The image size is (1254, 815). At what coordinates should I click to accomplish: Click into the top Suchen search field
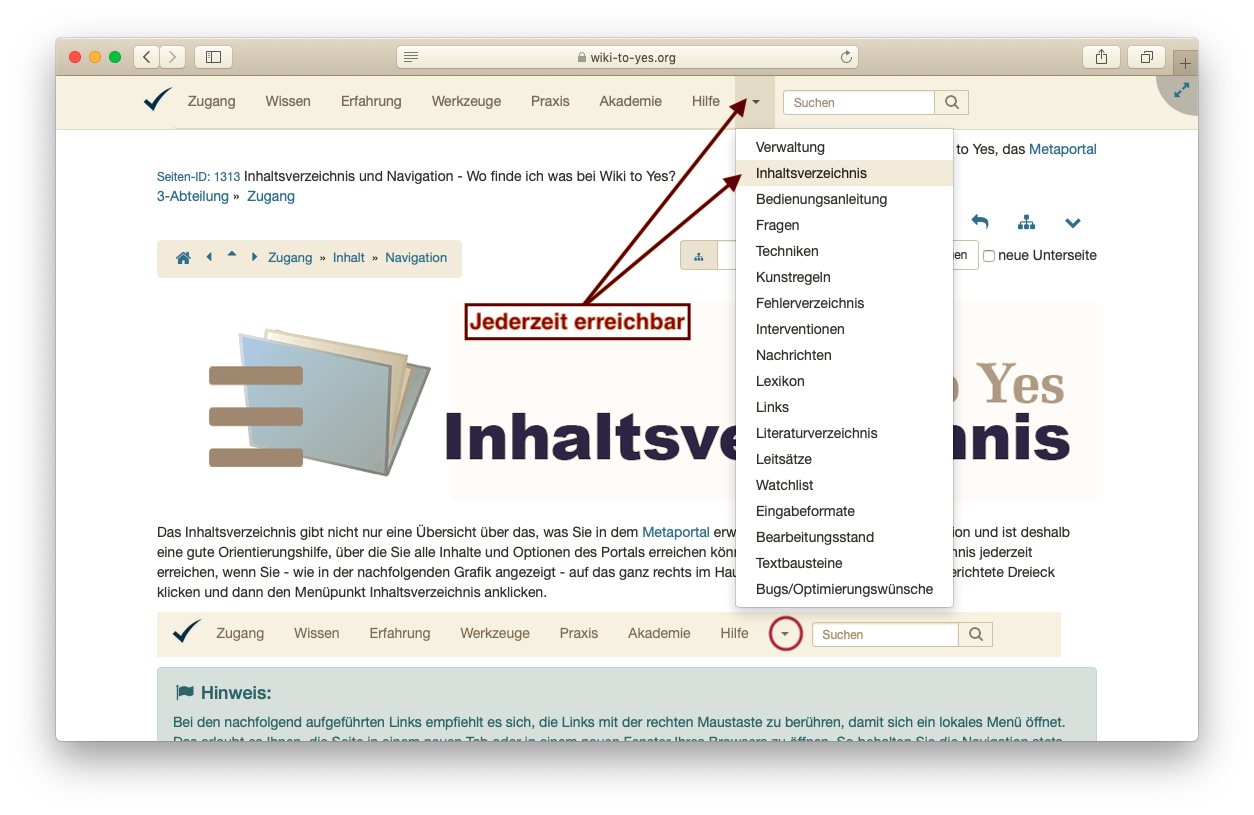pyautogui.click(x=858, y=102)
